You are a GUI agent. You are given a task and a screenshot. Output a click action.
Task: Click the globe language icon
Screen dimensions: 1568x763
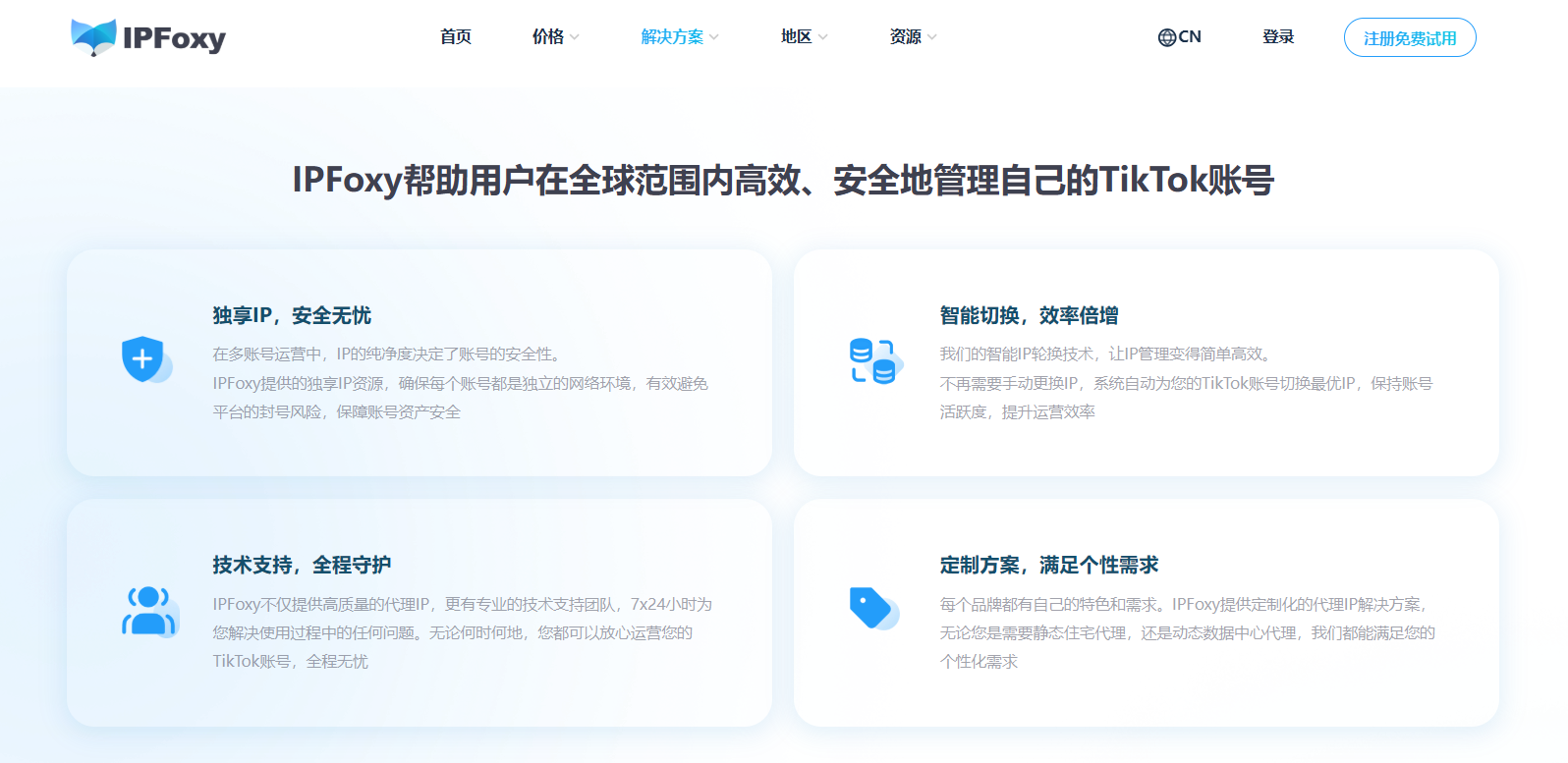(1167, 37)
